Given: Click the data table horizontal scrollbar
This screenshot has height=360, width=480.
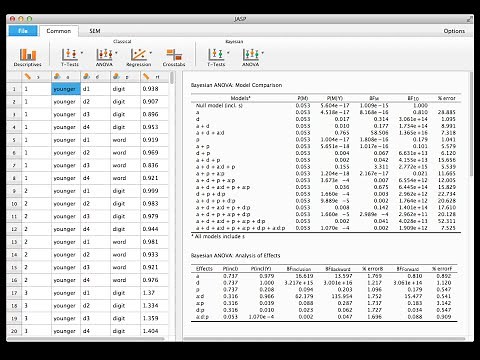Looking at the screenshot, I should tap(85, 339).
